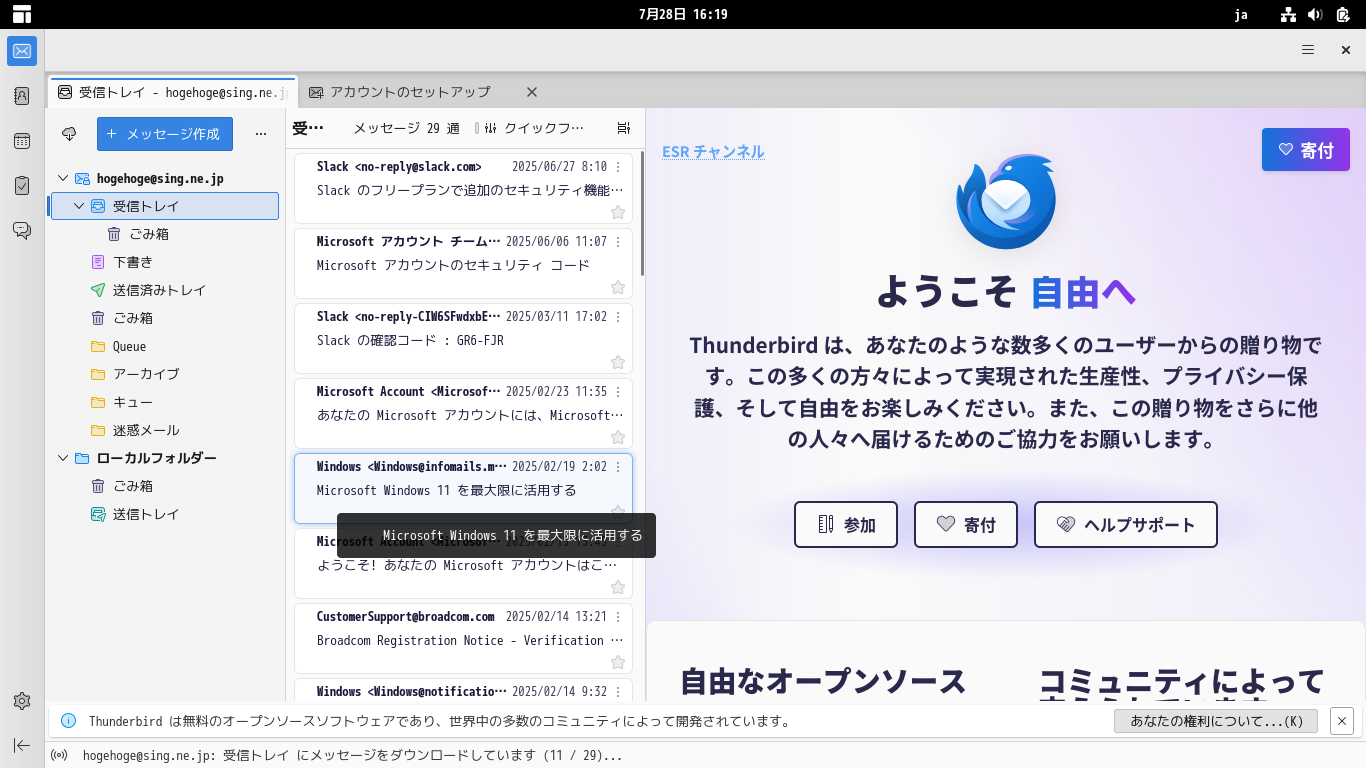Image resolution: width=1366 pixels, height=768 pixels.
Task: Open Settings via the gear icon
Action: tap(22, 701)
